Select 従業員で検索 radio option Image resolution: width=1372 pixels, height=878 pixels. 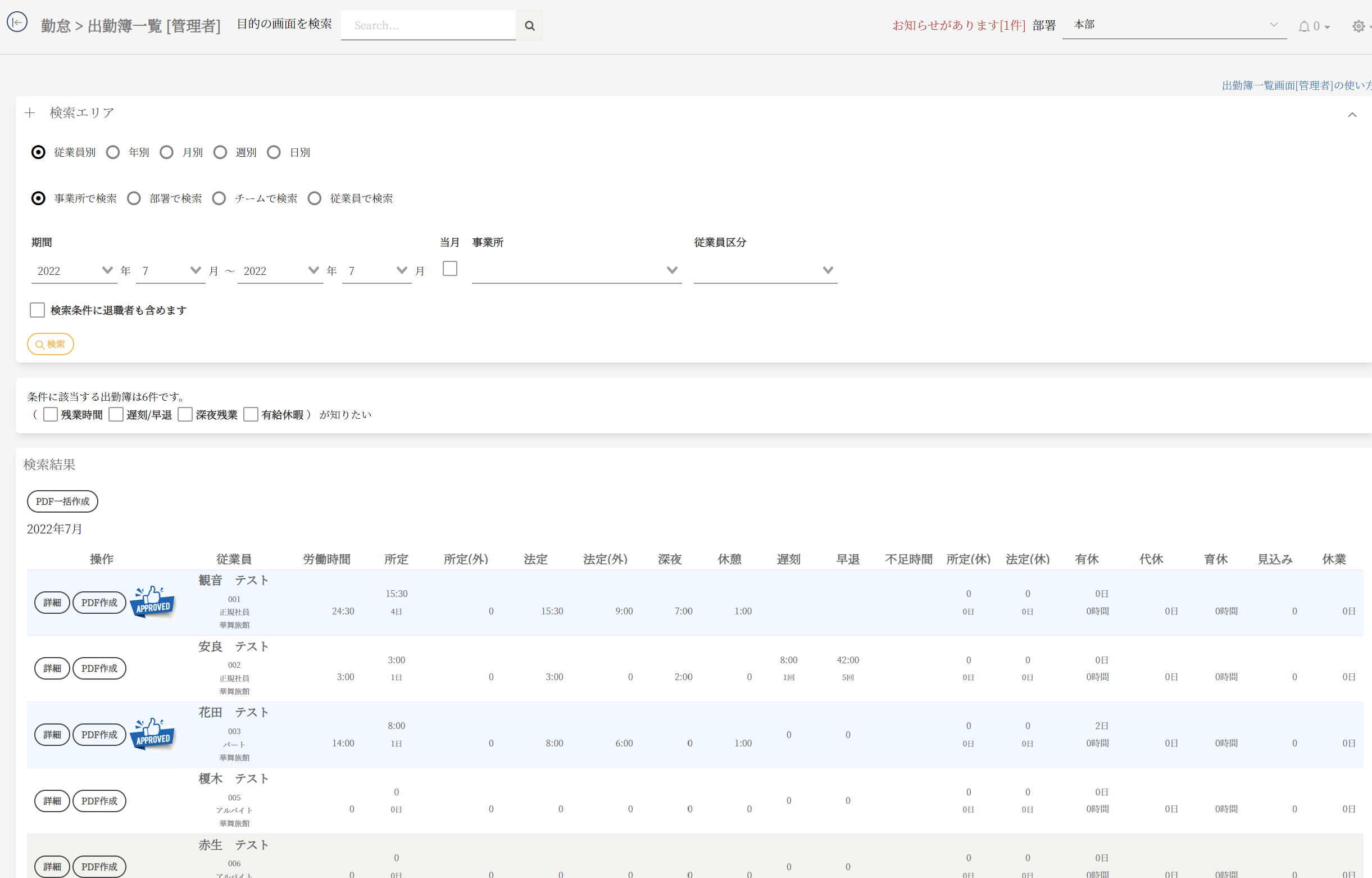(315, 198)
